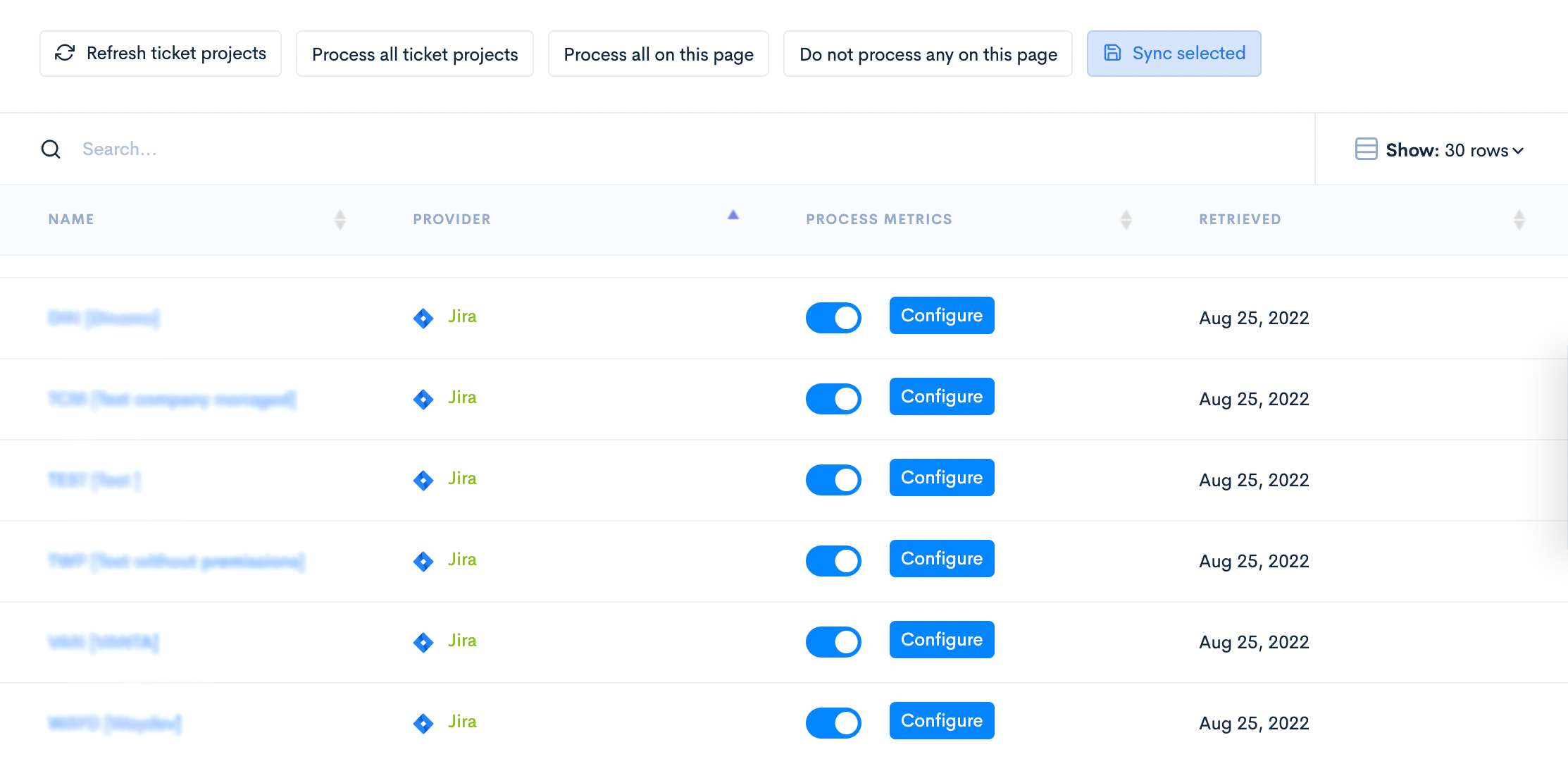
Task: Click the refresh arrows icon
Action: (x=65, y=54)
